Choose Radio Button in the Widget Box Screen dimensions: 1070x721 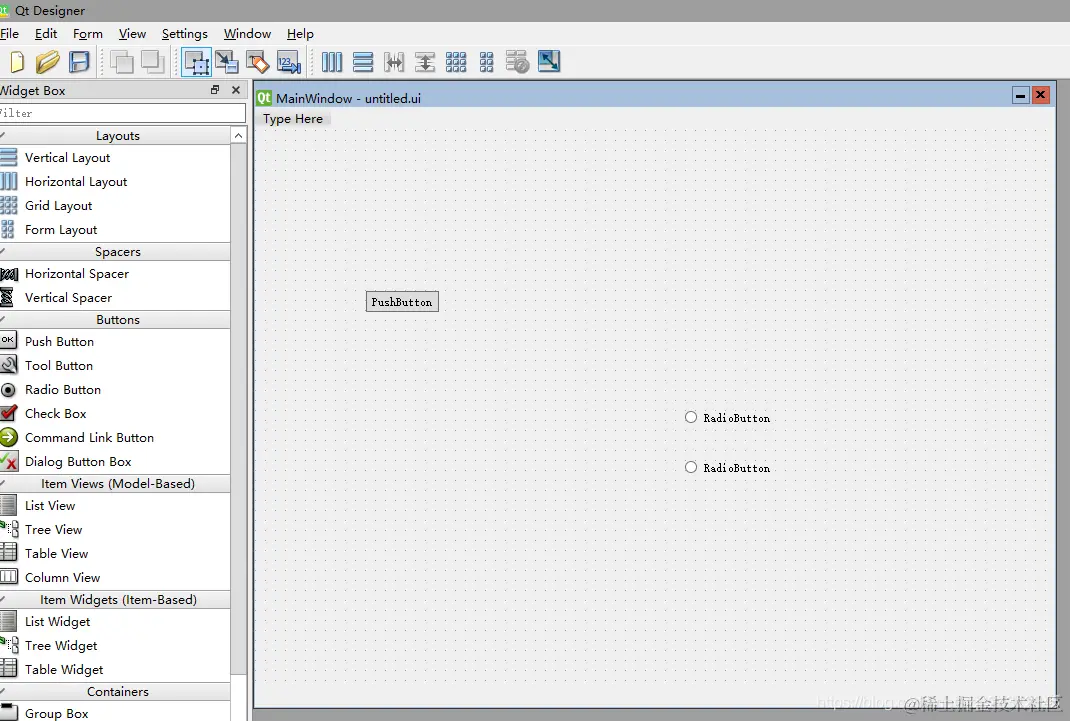(115, 389)
